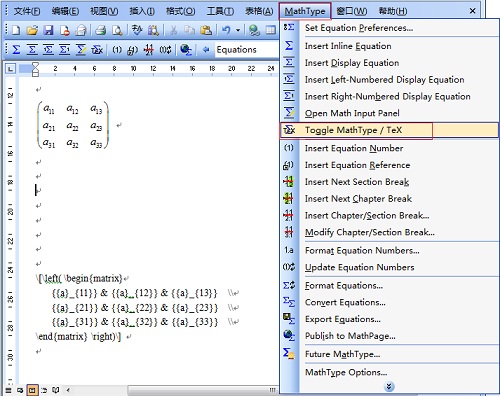Click Insert Equation Reference toolbar icon

pos(133,50)
